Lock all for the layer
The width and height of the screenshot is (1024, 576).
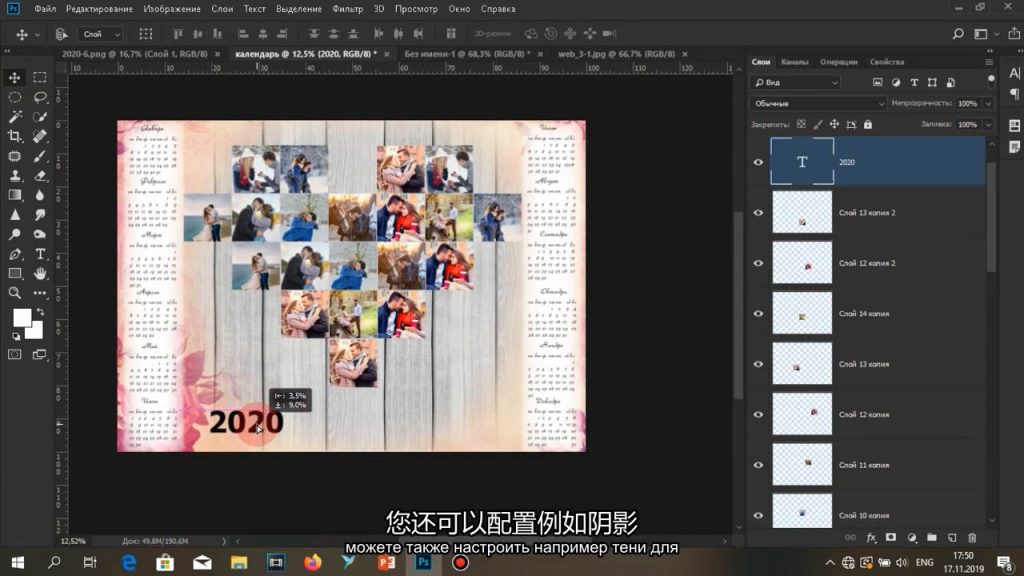(x=868, y=124)
